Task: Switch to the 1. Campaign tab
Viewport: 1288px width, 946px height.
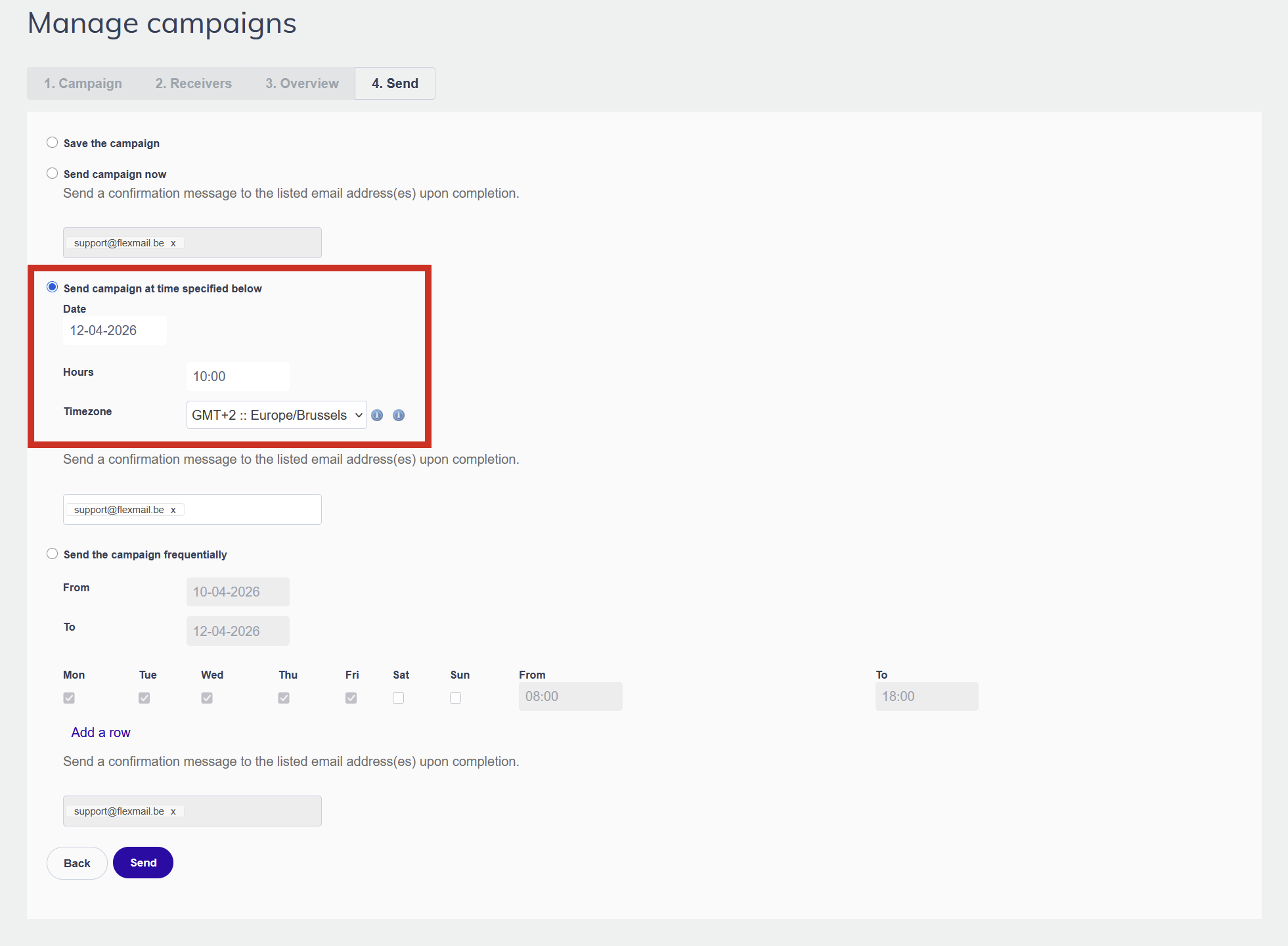Action: pos(83,83)
